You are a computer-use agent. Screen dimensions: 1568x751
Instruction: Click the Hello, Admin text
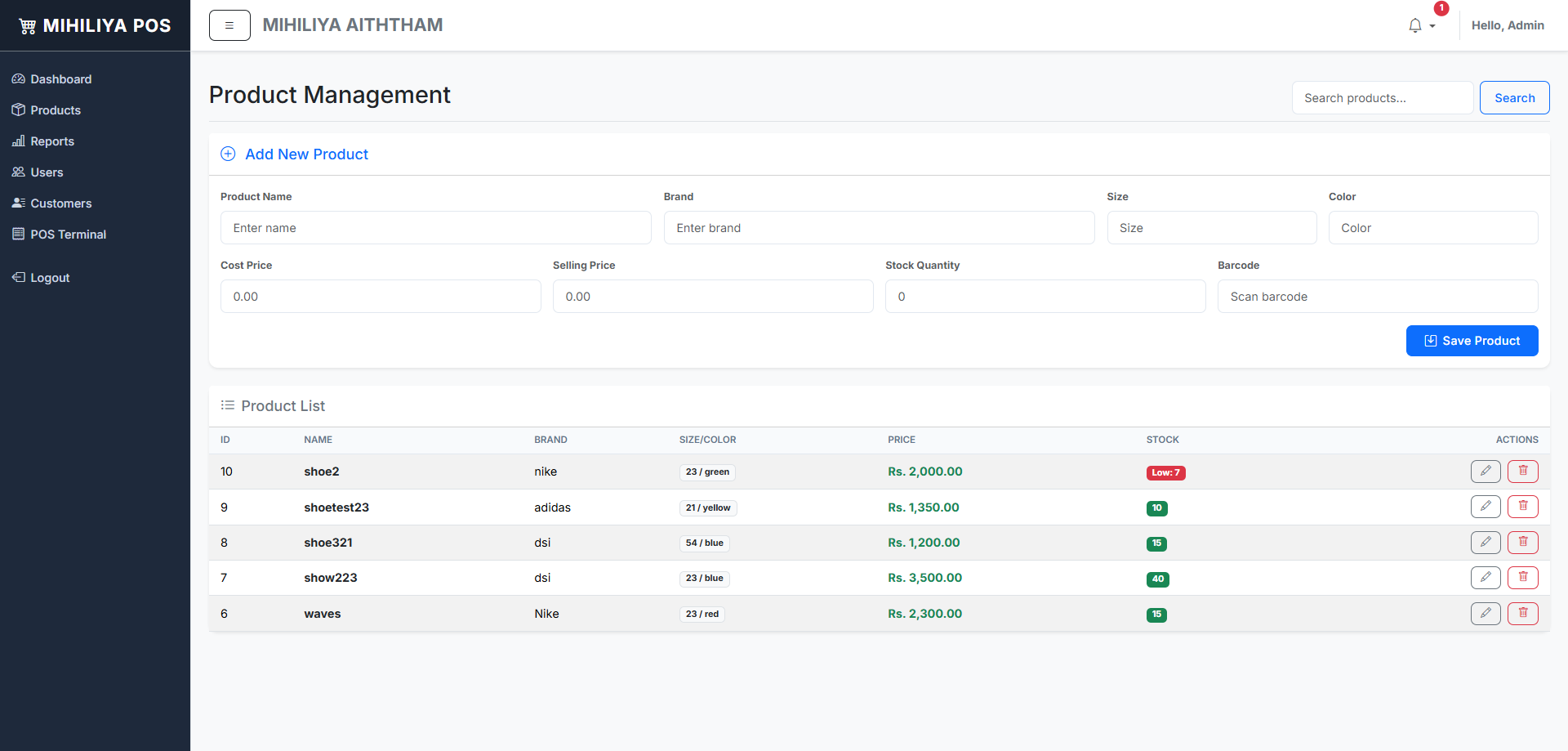coord(1508,25)
